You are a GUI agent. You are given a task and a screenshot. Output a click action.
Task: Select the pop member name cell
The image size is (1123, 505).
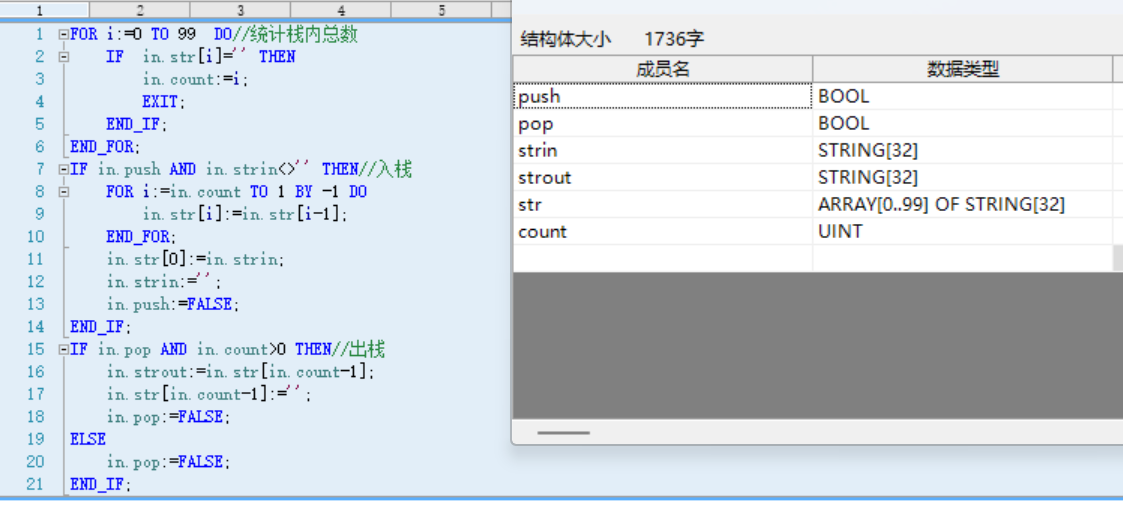coord(662,124)
